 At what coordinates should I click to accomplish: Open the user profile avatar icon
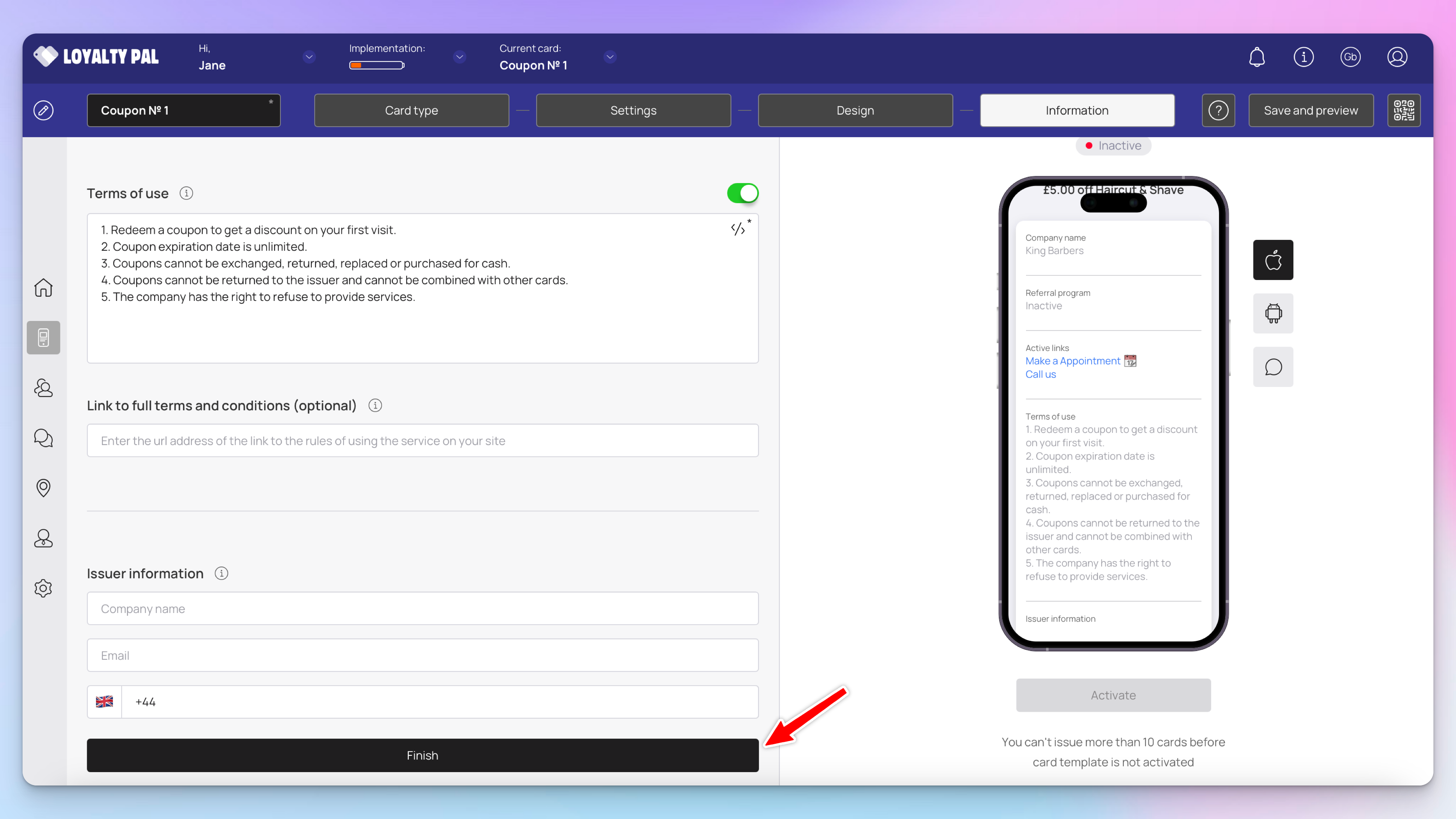coord(1397,57)
